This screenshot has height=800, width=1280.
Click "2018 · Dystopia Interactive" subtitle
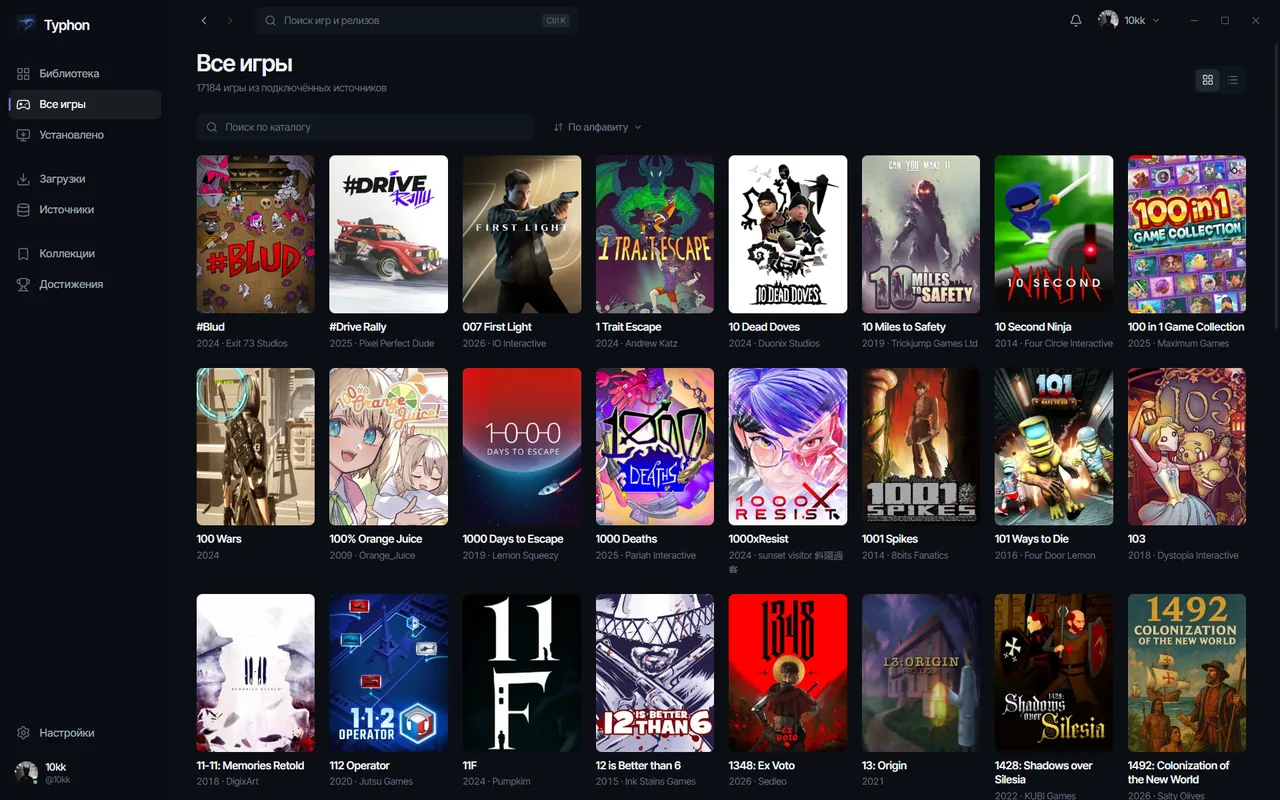(1183, 556)
